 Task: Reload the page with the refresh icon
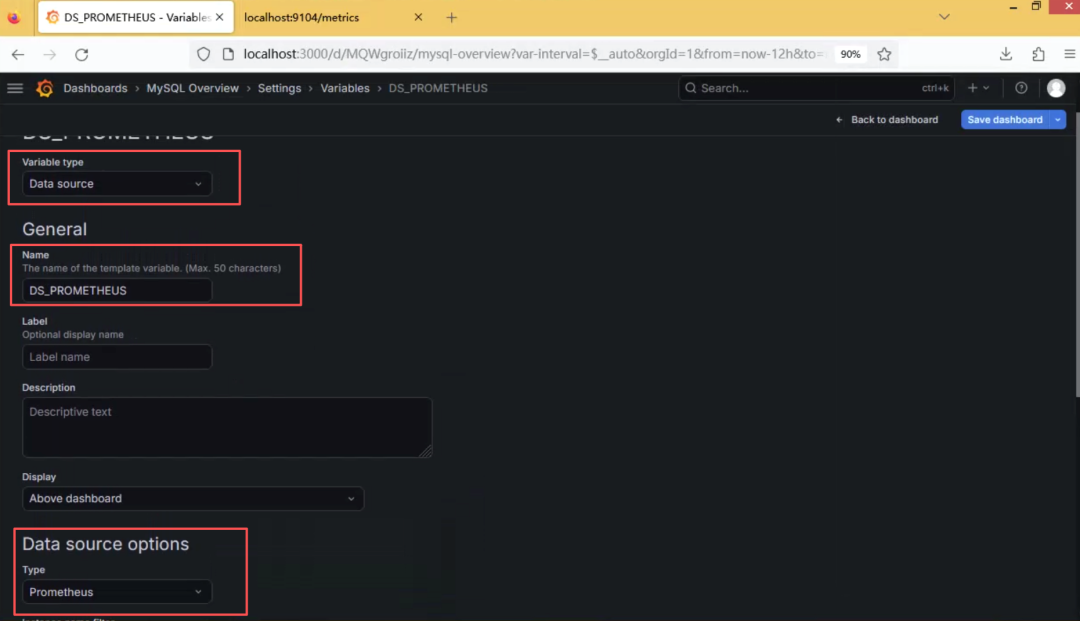tap(82, 54)
